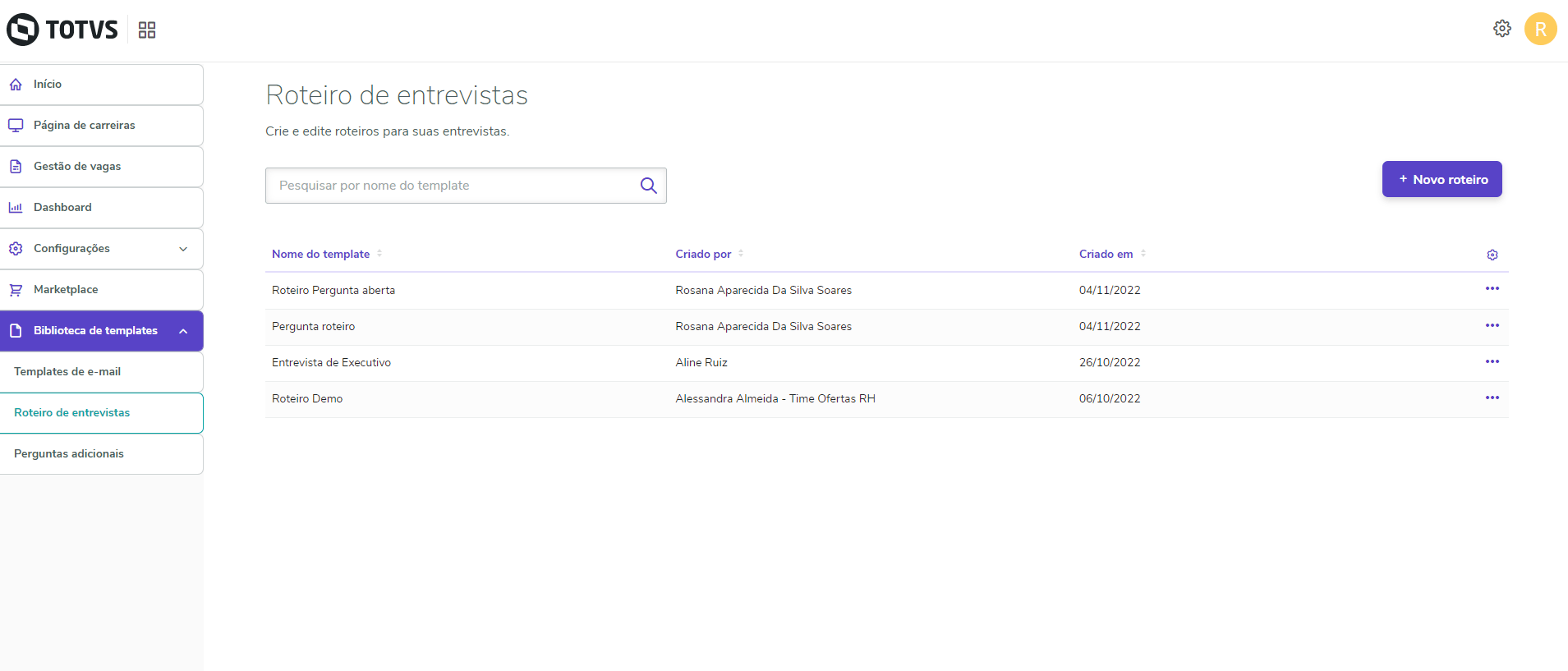Viewport: 1568px width, 671px height.
Task: Select the Roteiro Pergunta aberta row name
Action: tap(333, 291)
